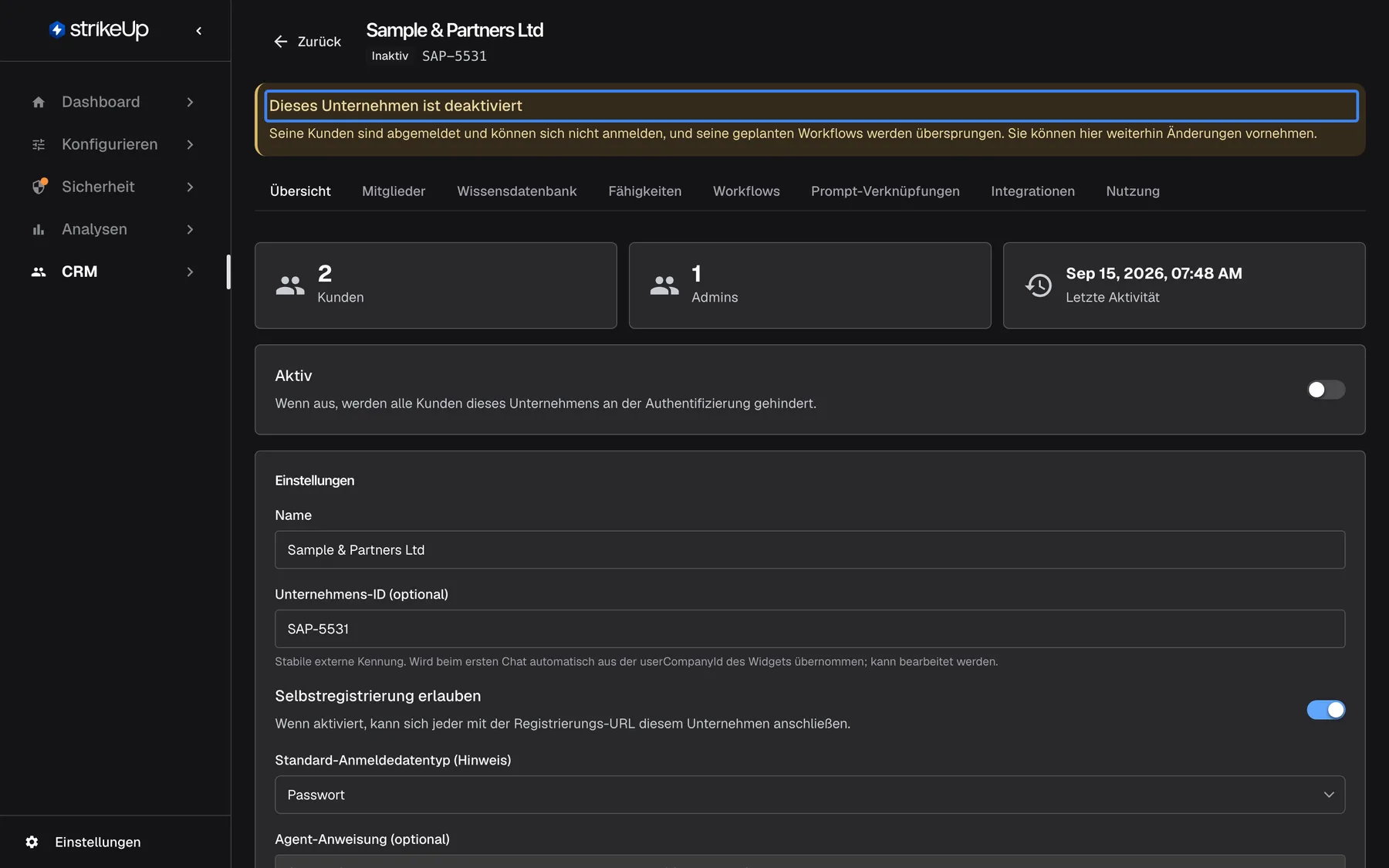Click the SAP–5531 ID in header
The image size is (1389, 868).
coord(455,56)
